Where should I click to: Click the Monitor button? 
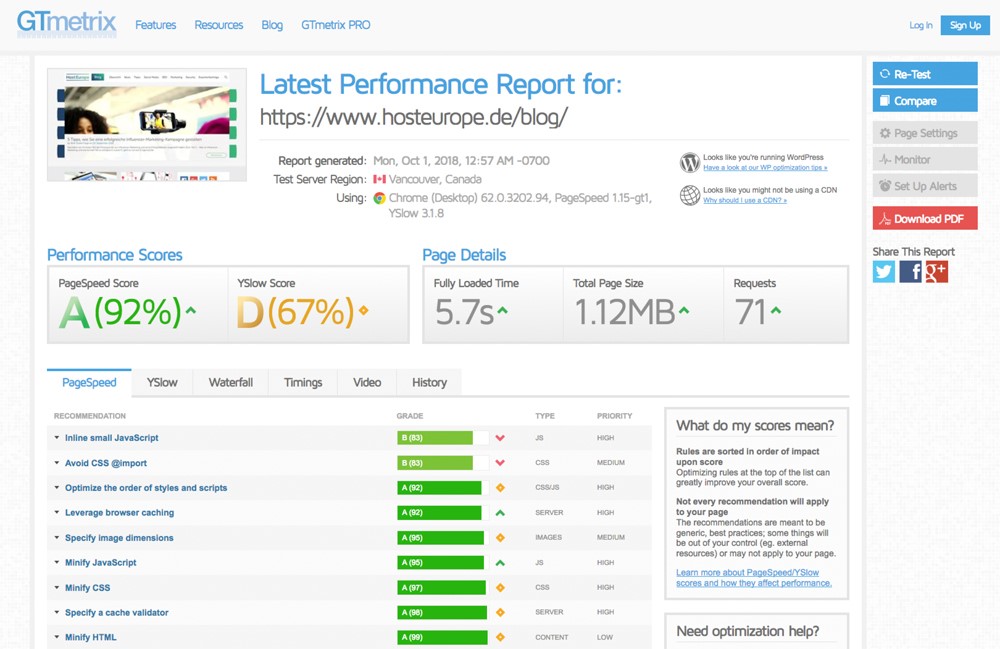coord(925,159)
